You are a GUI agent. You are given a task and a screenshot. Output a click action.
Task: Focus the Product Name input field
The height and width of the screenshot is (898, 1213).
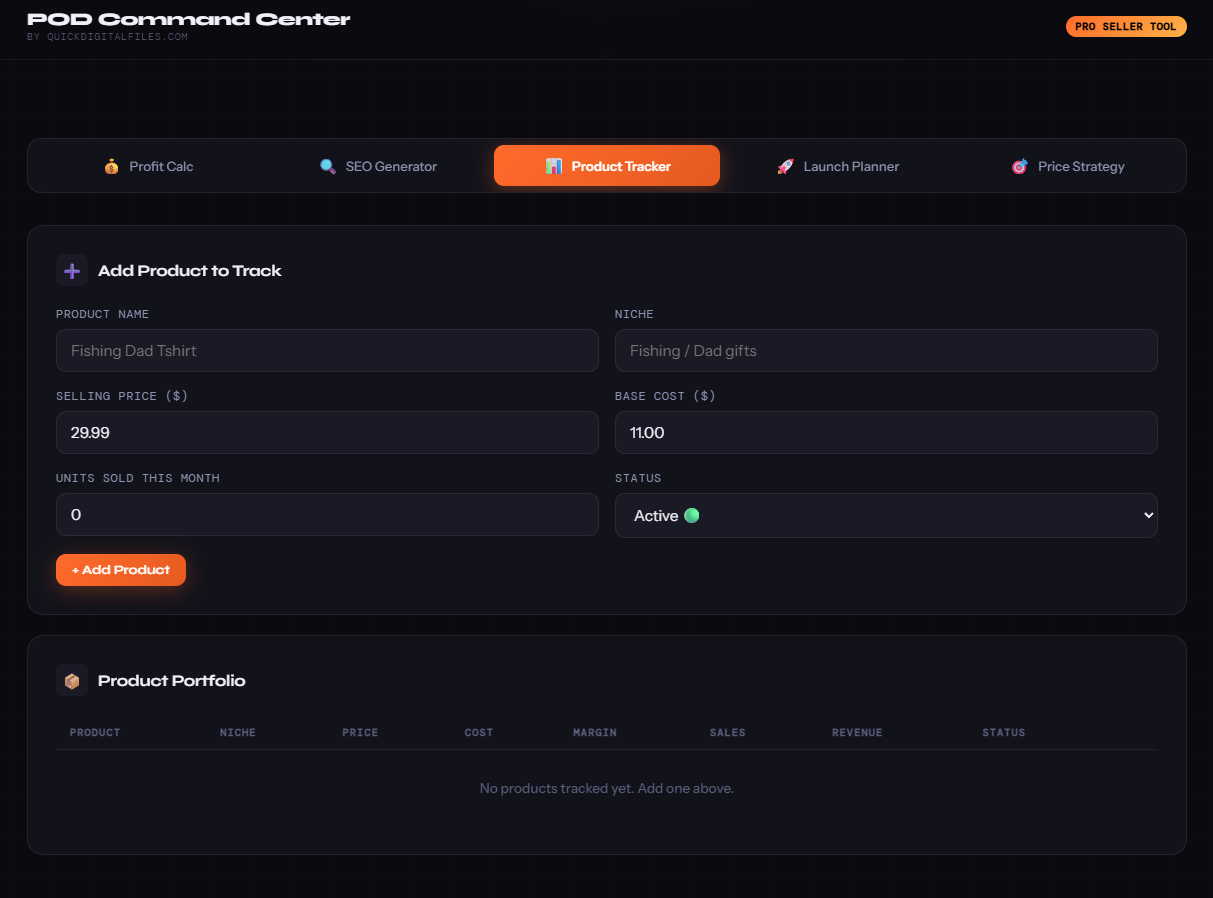coord(327,351)
